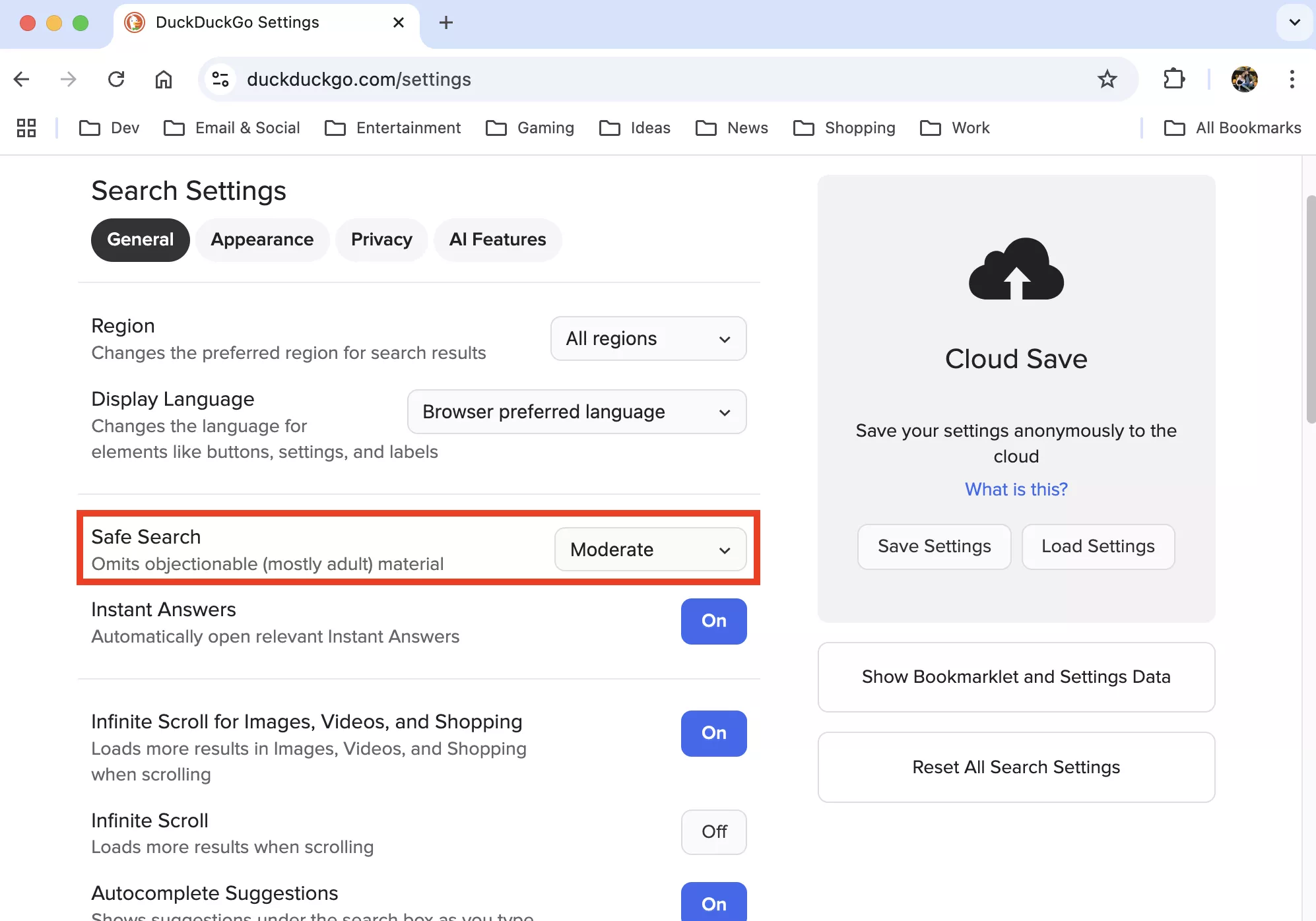The image size is (1316, 921).
Task: Expand Browser preferred language dropdown
Action: click(x=576, y=412)
